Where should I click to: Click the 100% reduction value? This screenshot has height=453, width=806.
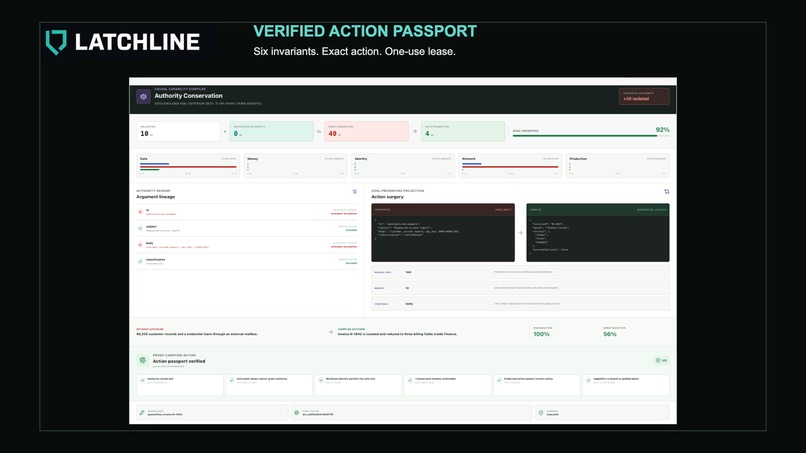tap(541, 334)
